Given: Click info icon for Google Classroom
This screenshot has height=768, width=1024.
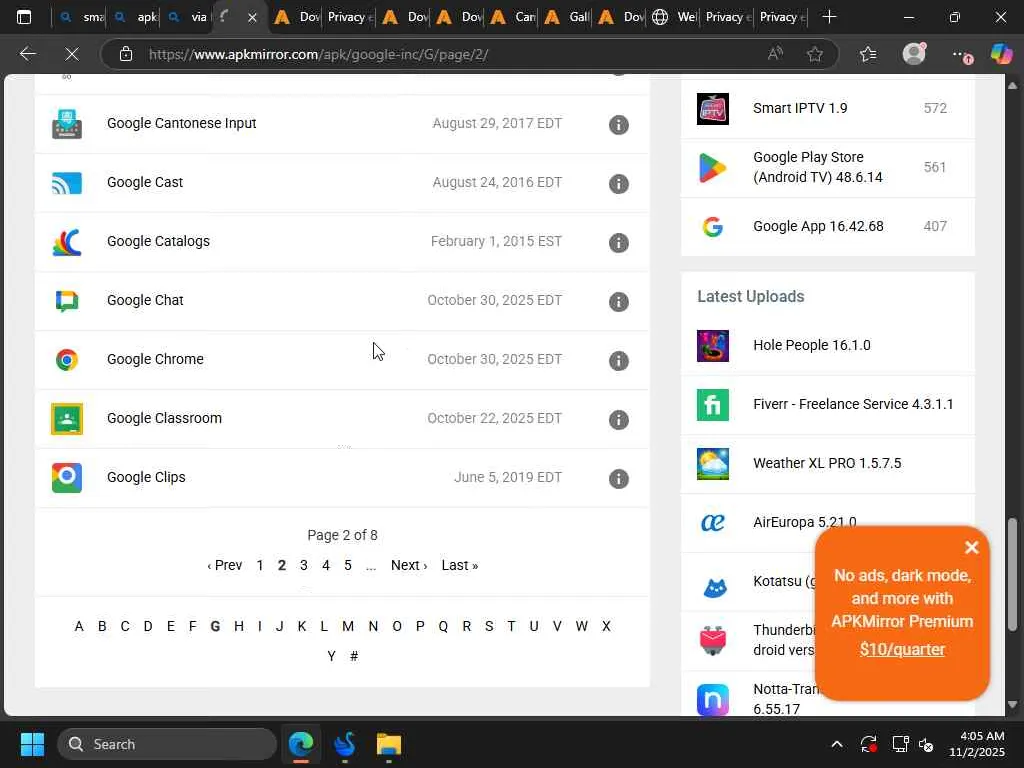Looking at the screenshot, I should click(618, 419).
